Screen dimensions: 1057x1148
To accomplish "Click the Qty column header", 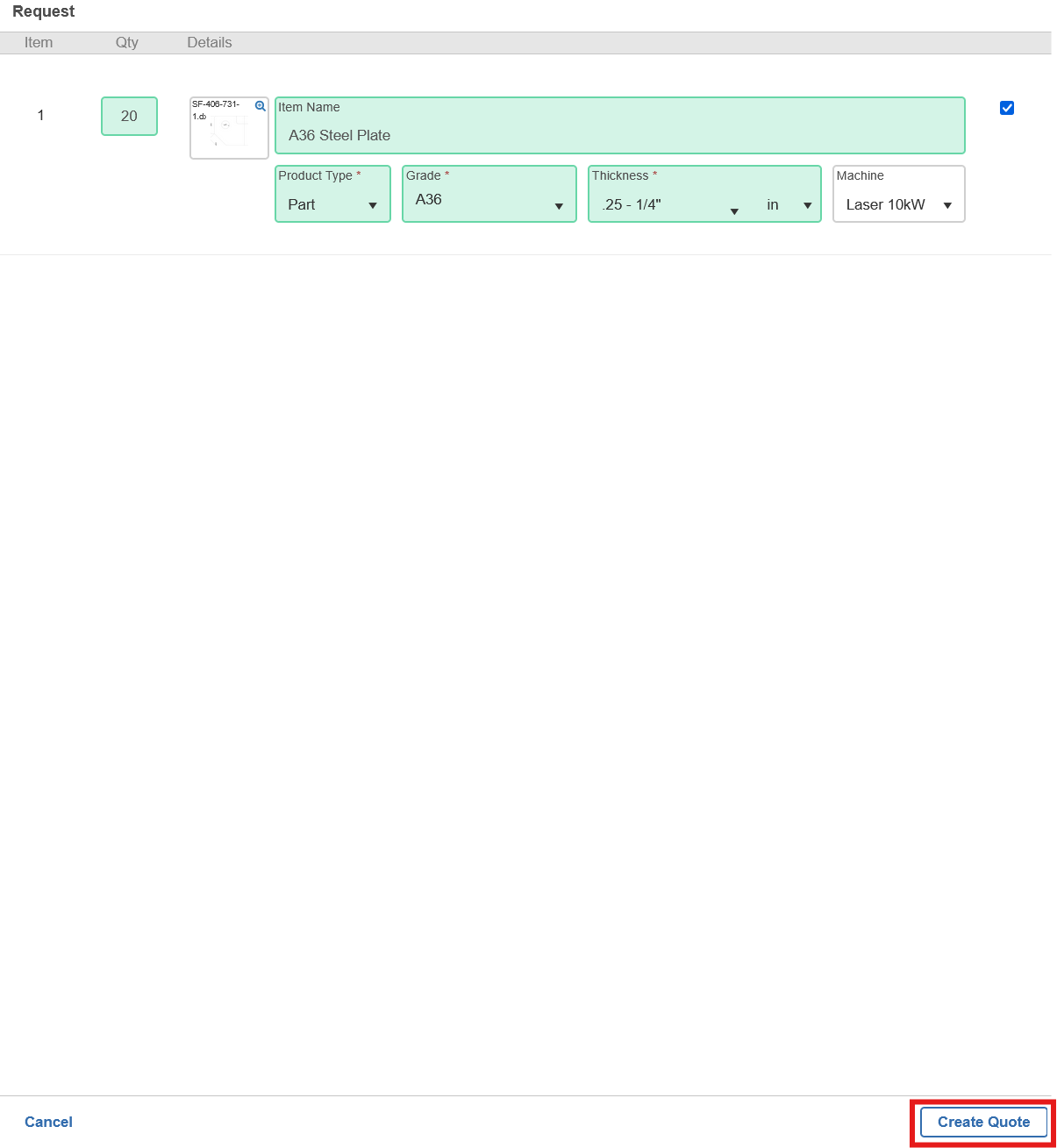I will (x=127, y=43).
